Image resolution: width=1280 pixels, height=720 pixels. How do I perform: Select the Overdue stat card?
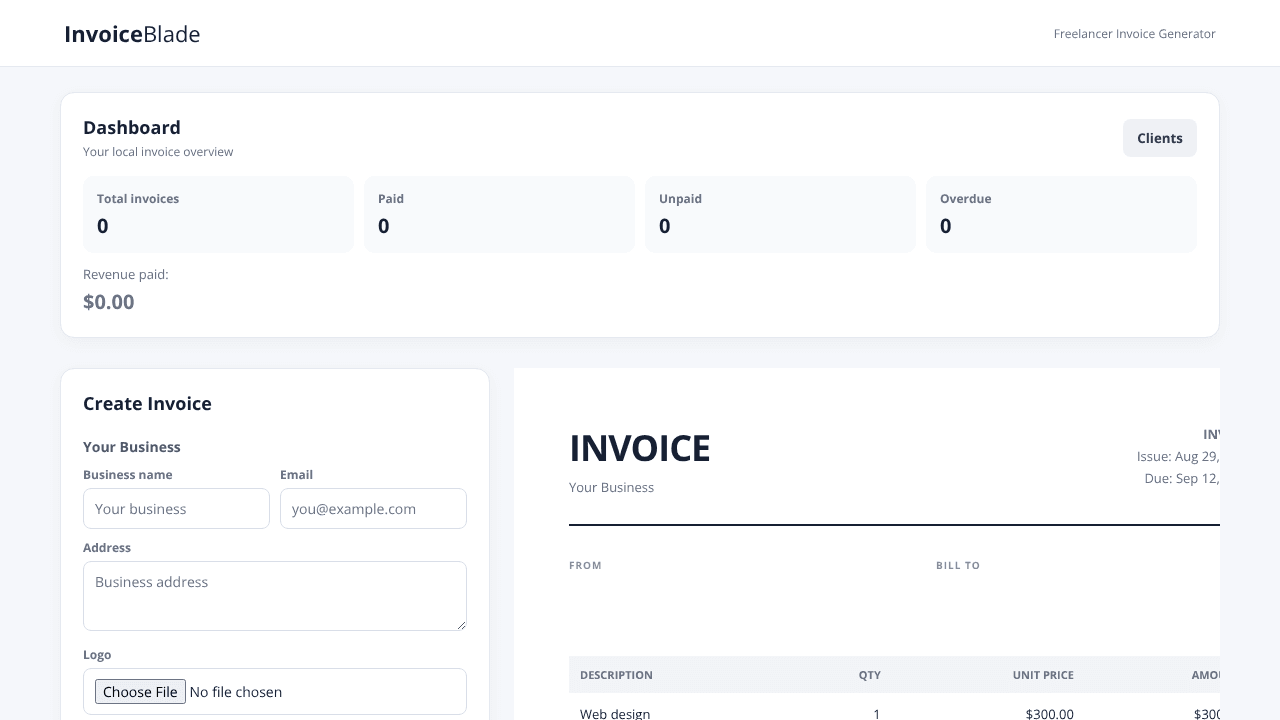point(1061,214)
